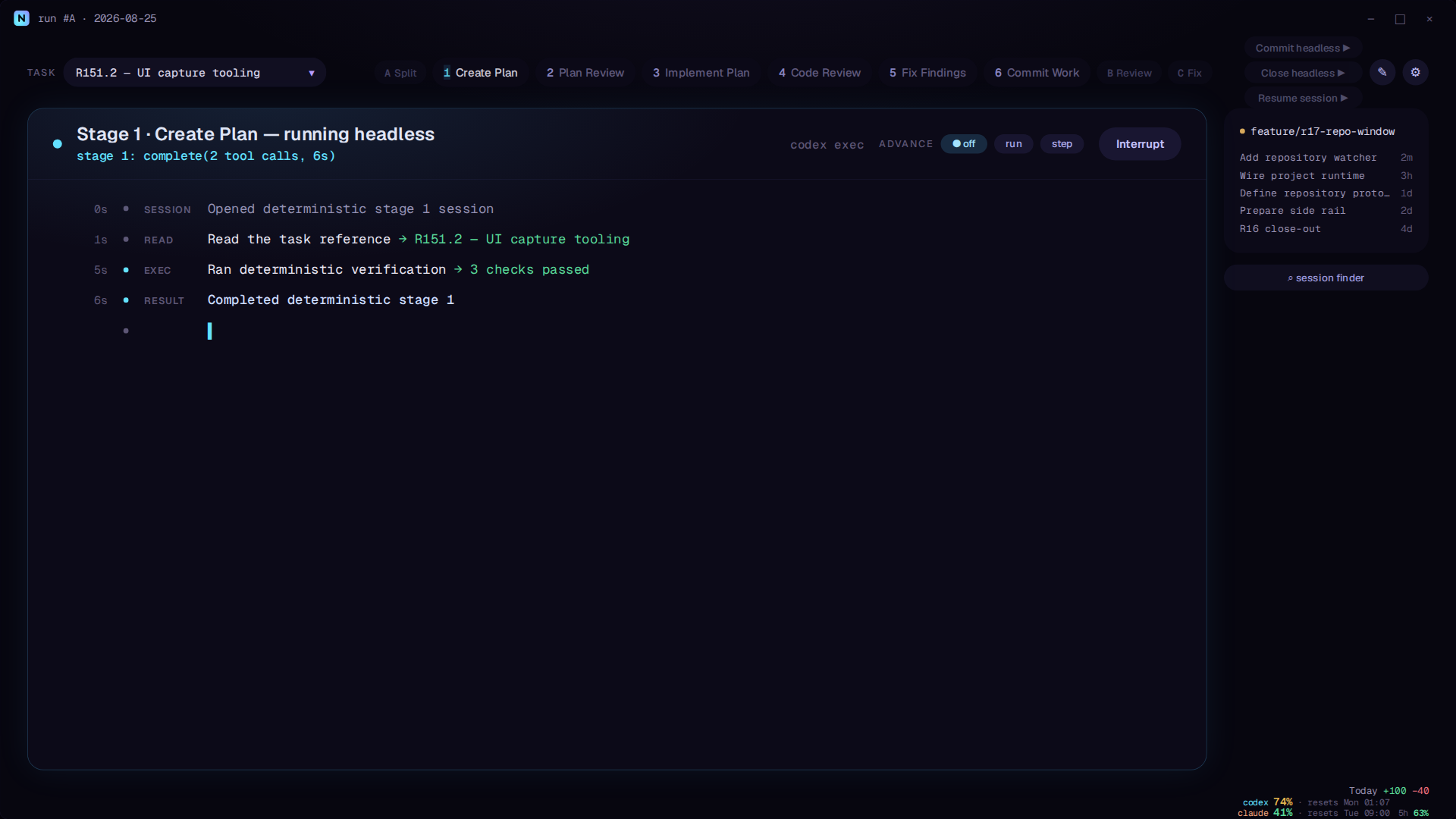The image size is (1456, 819).
Task: Open the TASK dropdown R151.2 – UI capture tooling
Action: [x=195, y=73]
